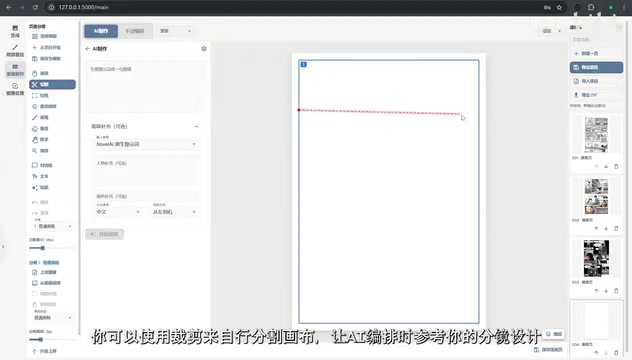Select blank page 004 thumbnail

[596, 321]
